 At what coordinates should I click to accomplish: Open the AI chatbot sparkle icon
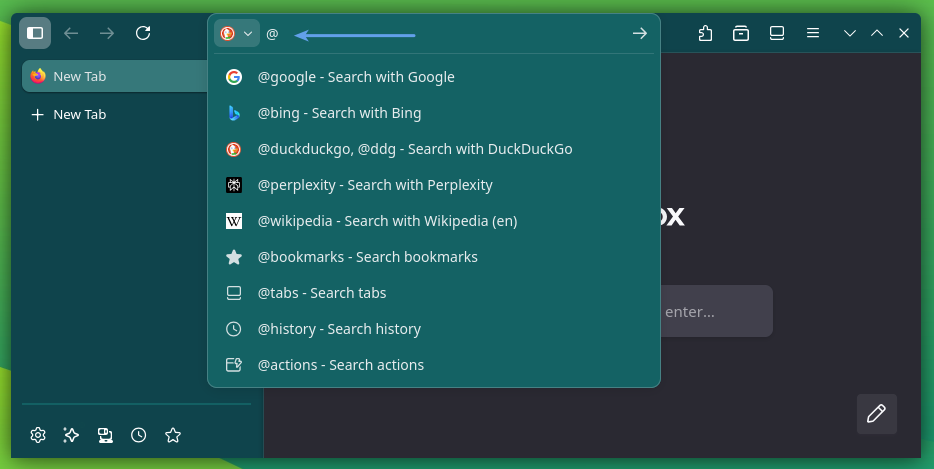coord(71,435)
